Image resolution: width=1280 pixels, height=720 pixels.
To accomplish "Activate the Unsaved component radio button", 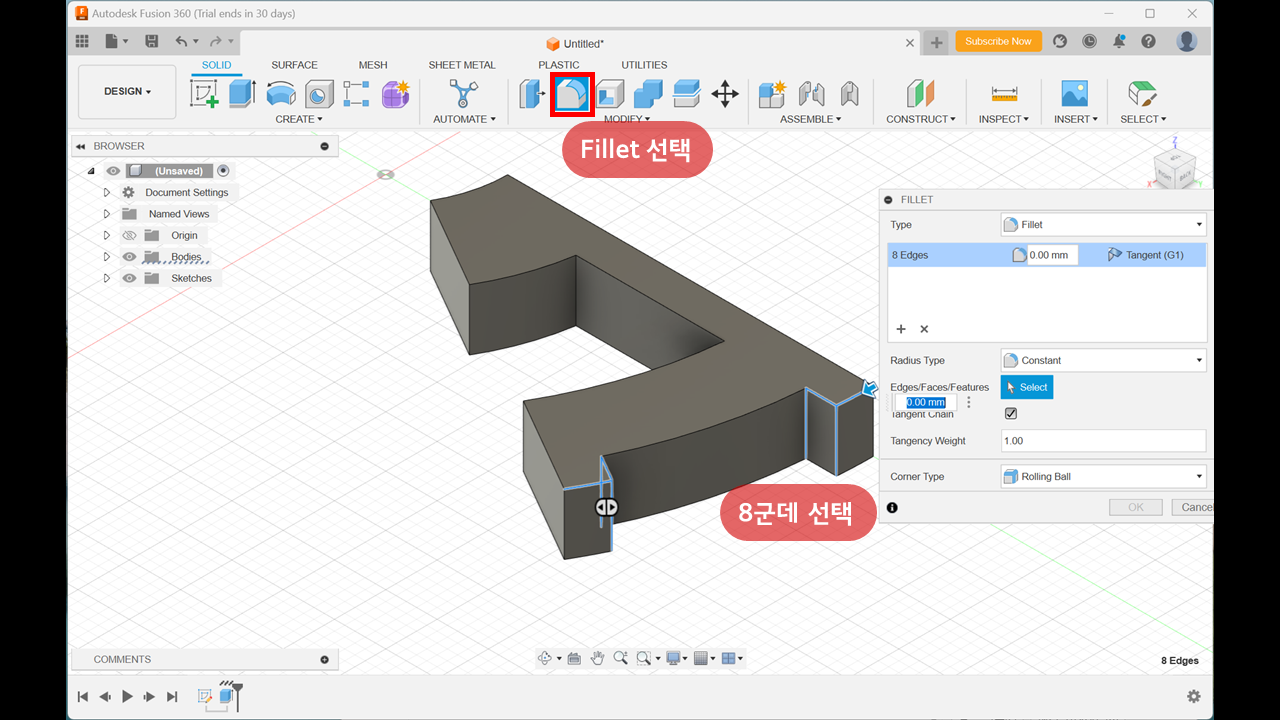I will click(223, 171).
